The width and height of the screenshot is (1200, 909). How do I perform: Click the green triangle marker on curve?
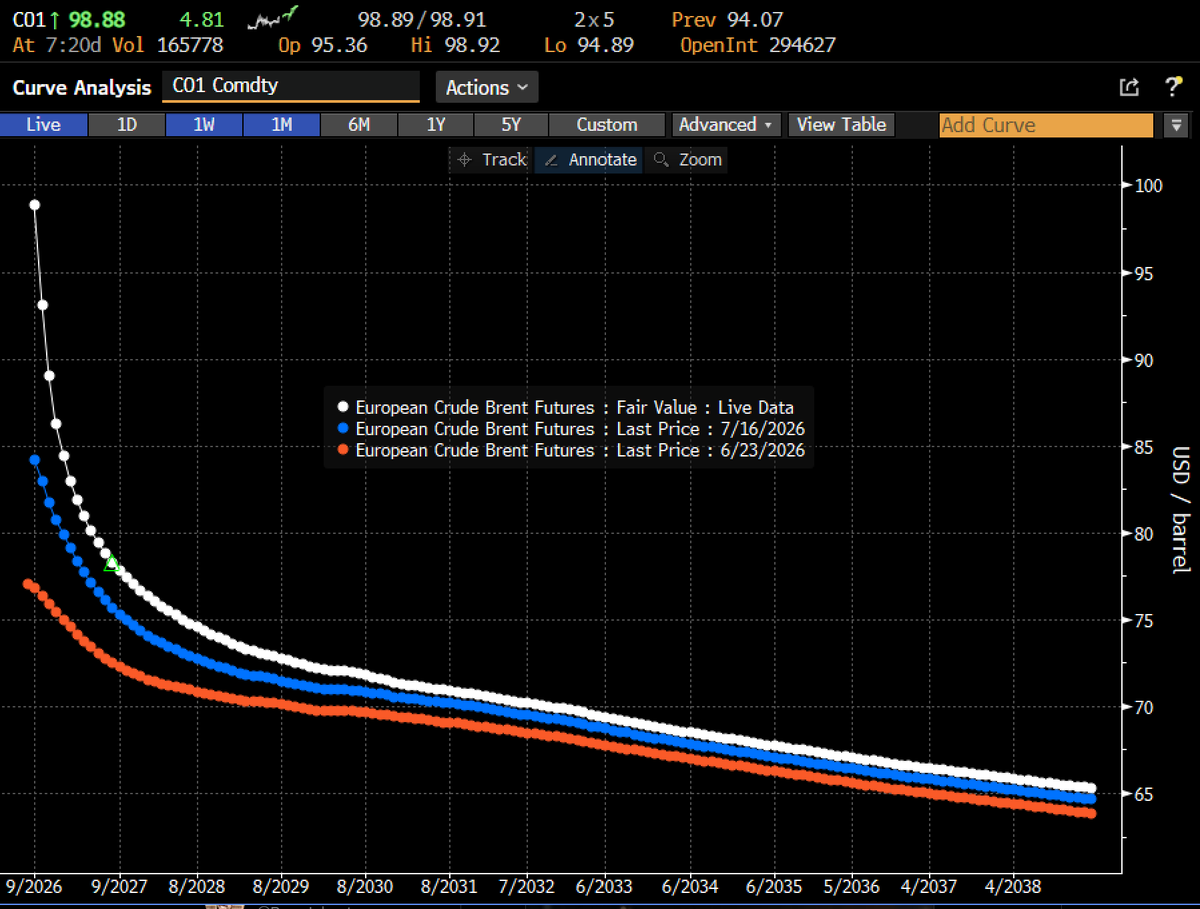[112, 565]
